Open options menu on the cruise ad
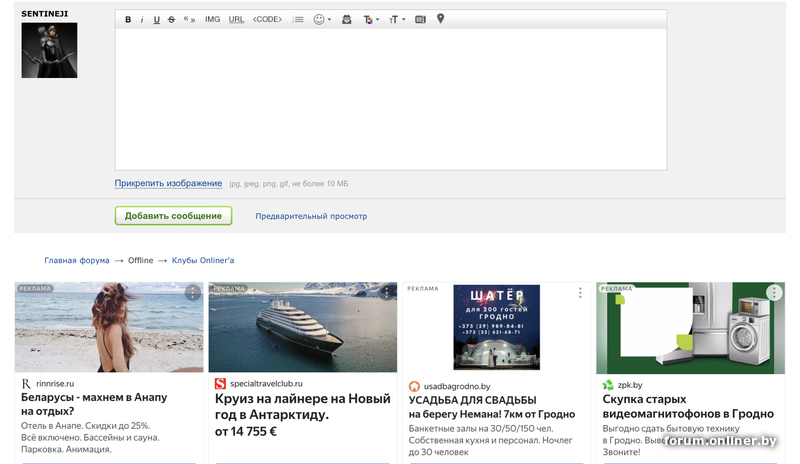The height and width of the screenshot is (464, 800). [387, 292]
